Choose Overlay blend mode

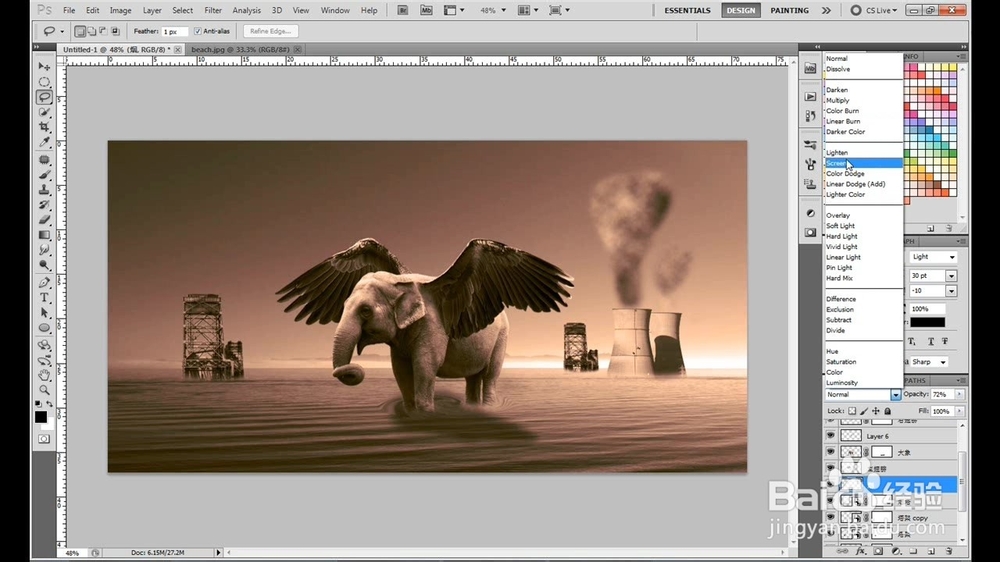(864, 215)
